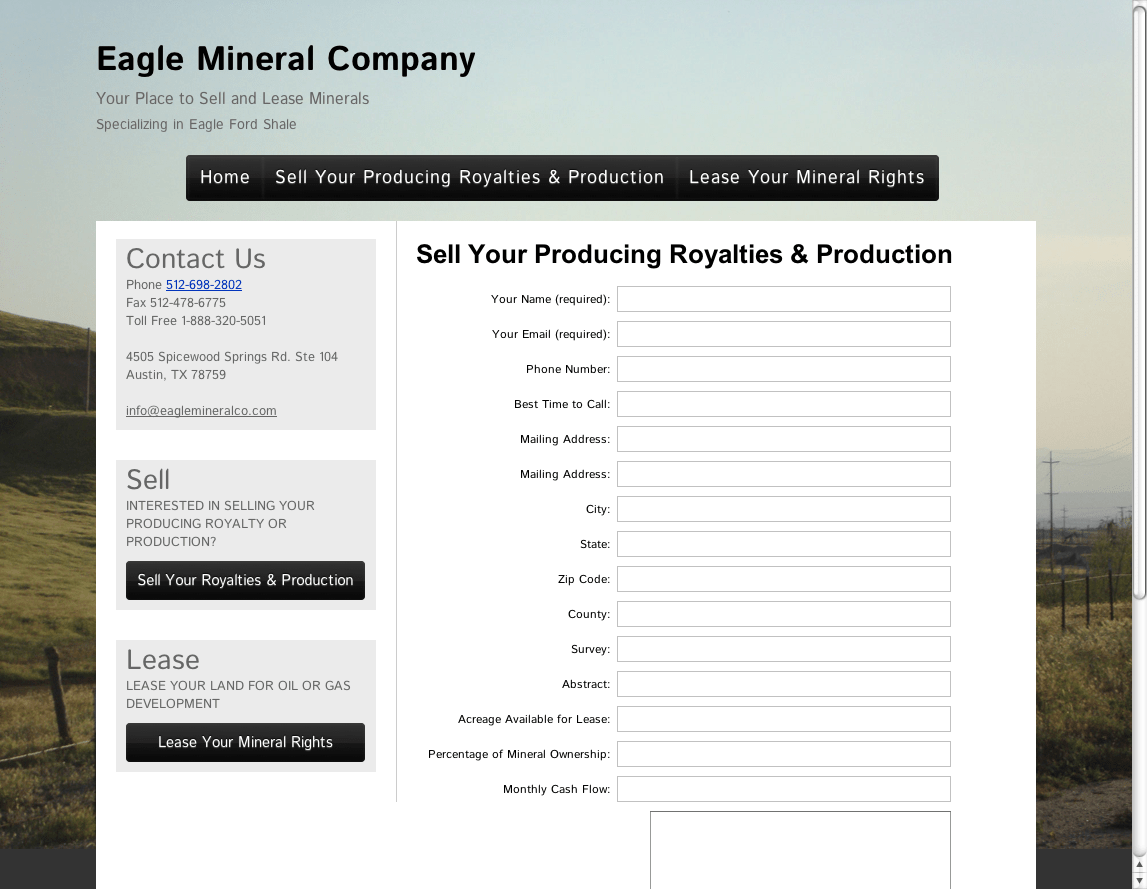Screen dimensions: 1147x889
Task: Click the Best Time to Call field
Action: 783,403
